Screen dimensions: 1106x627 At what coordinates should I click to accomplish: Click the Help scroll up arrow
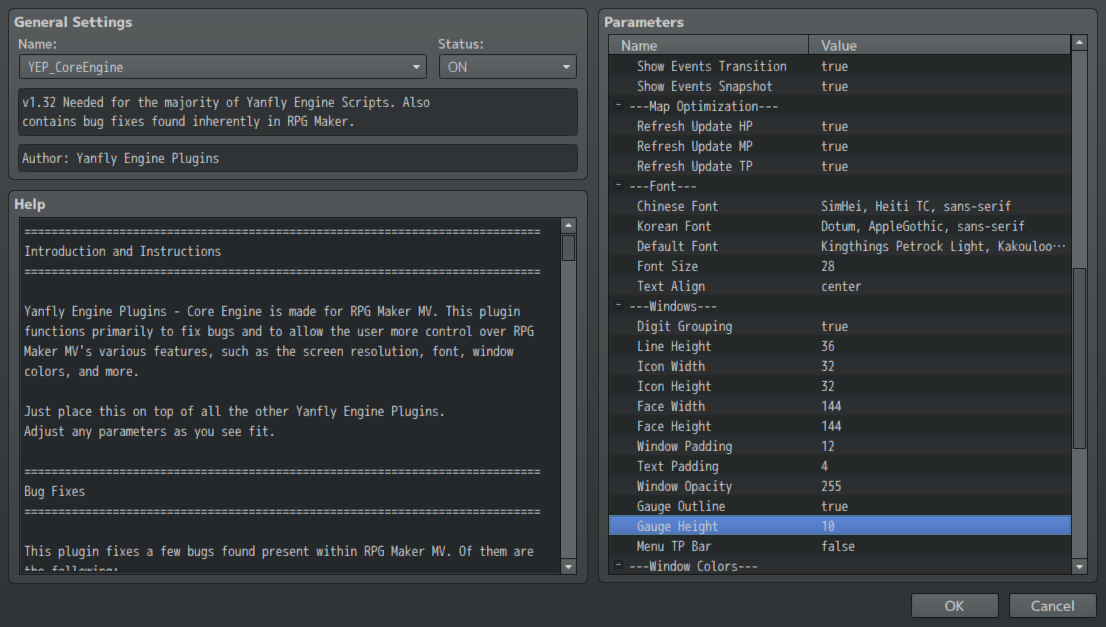pos(569,226)
